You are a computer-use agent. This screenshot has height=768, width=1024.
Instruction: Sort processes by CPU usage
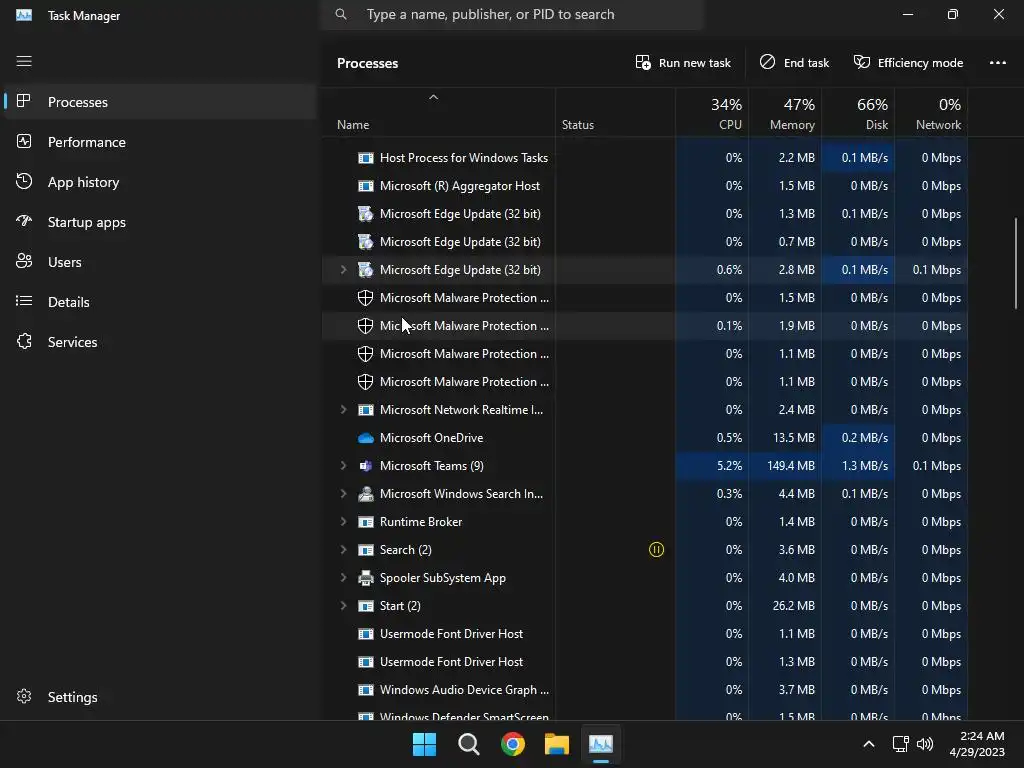click(712, 114)
